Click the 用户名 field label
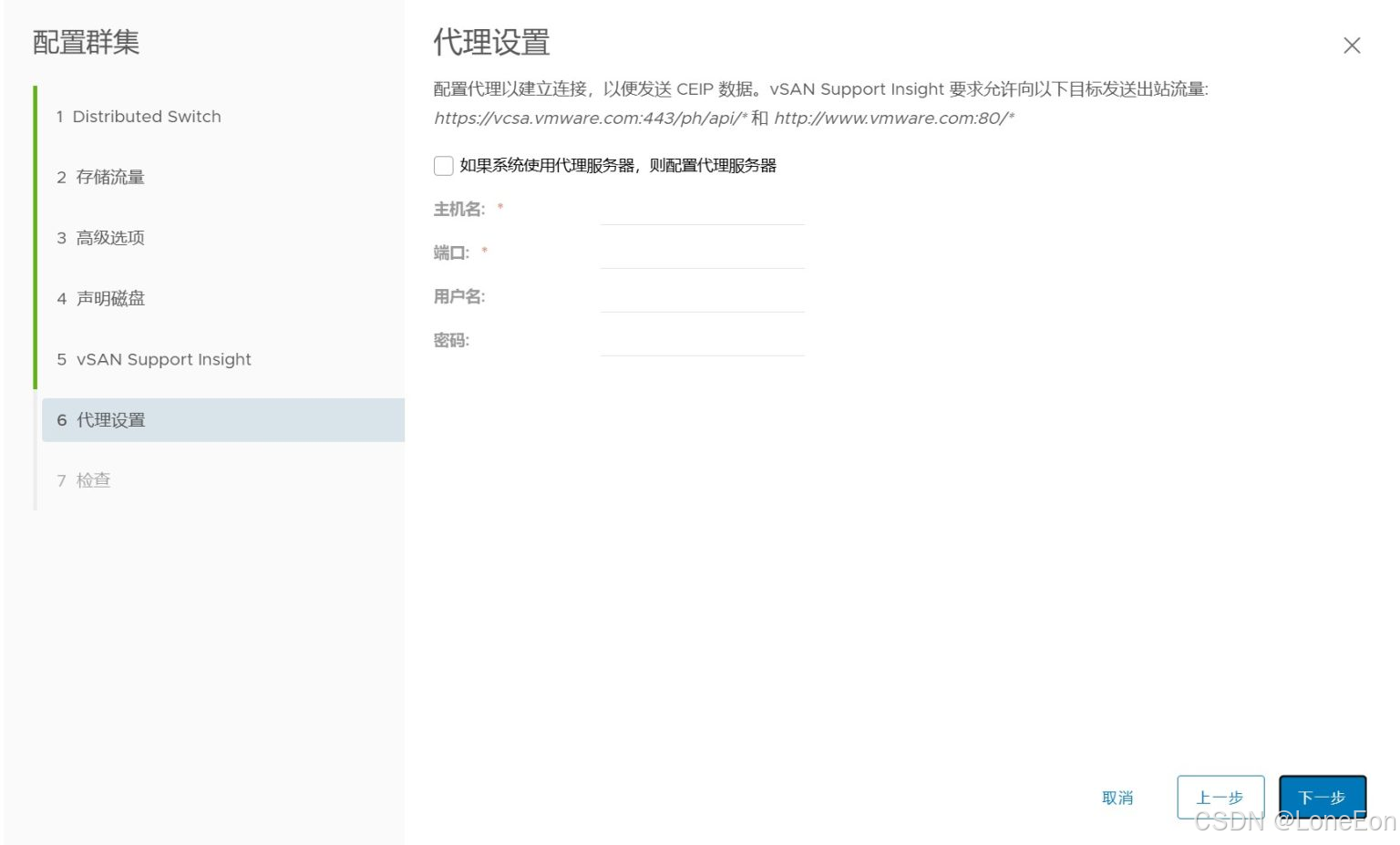Viewport: 1400px width, 845px height. (459, 296)
